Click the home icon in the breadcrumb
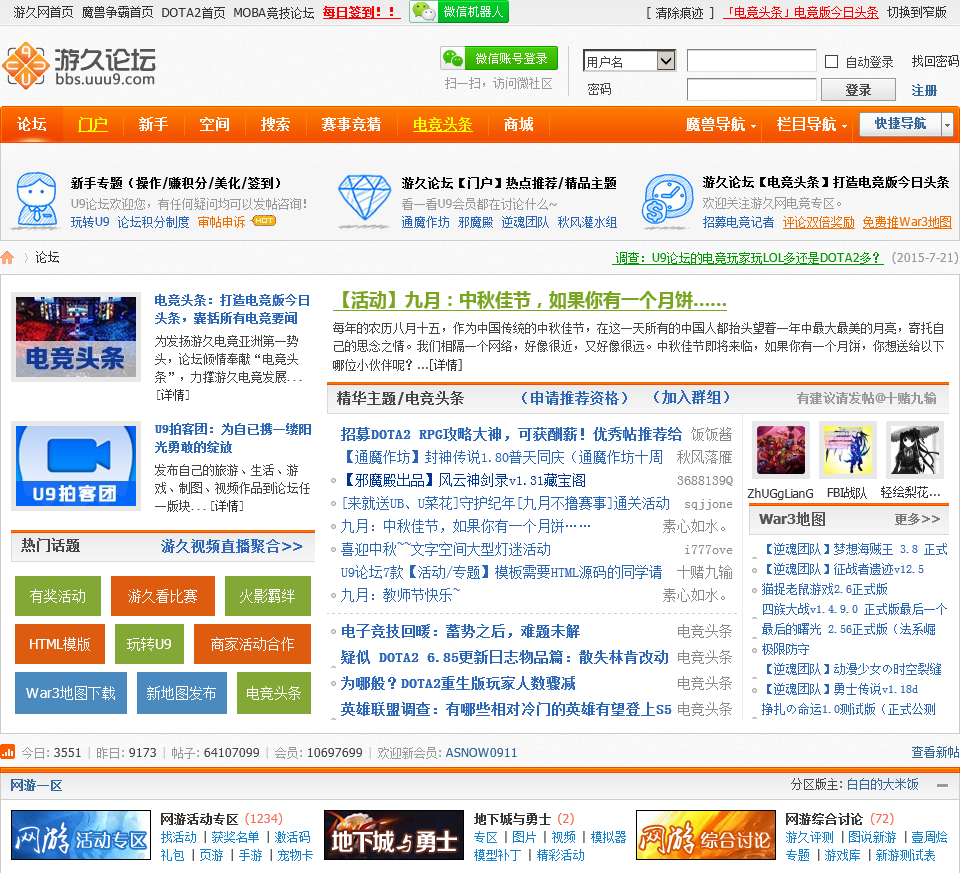Viewport: 960px width, 873px height. click(x=7, y=257)
